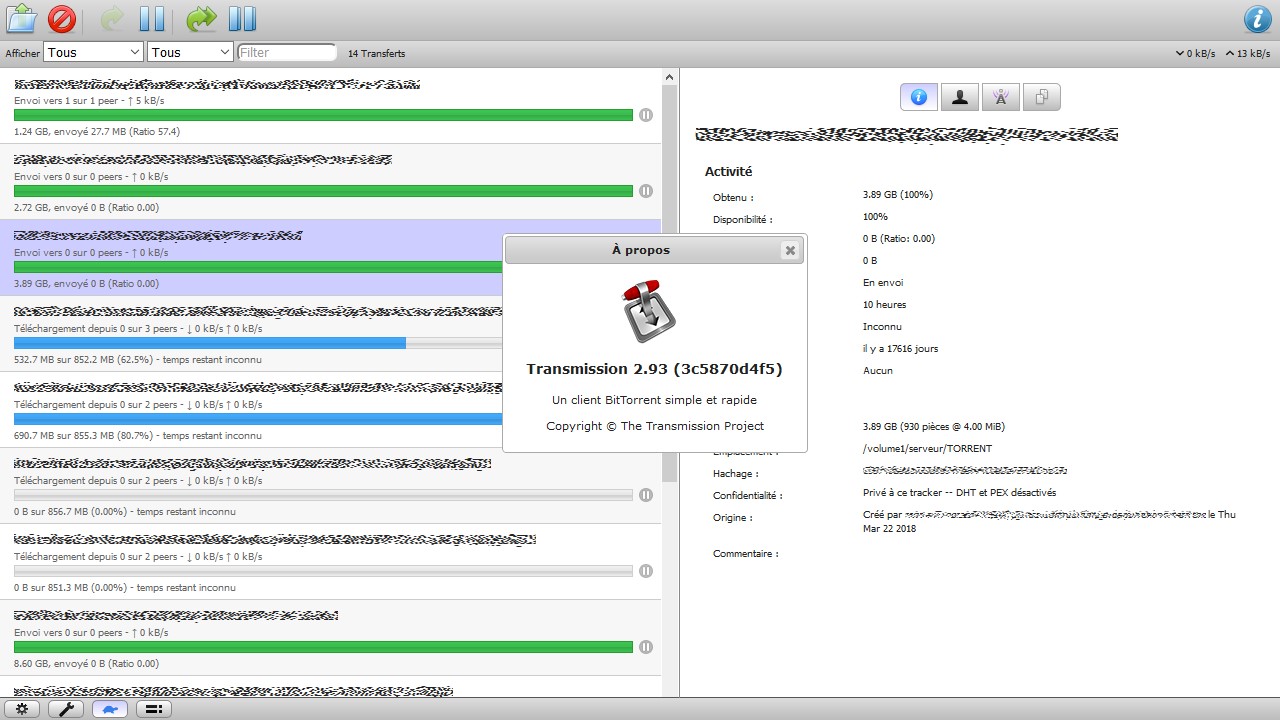Switch to inspector Peers tab
The image size is (1280, 720).
(960, 97)
